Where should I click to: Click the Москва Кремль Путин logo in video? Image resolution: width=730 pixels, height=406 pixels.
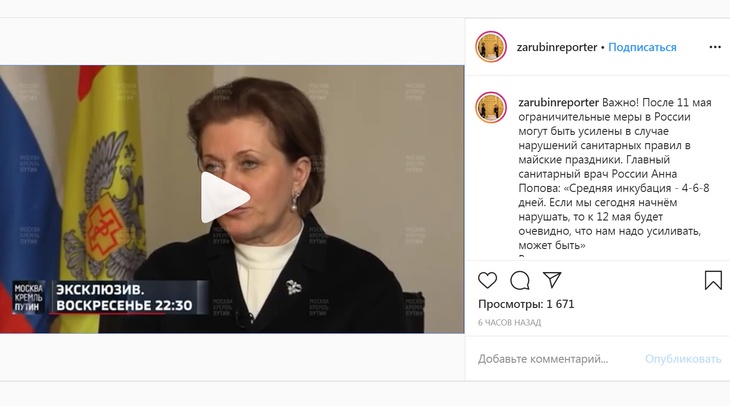click(28, 297)
